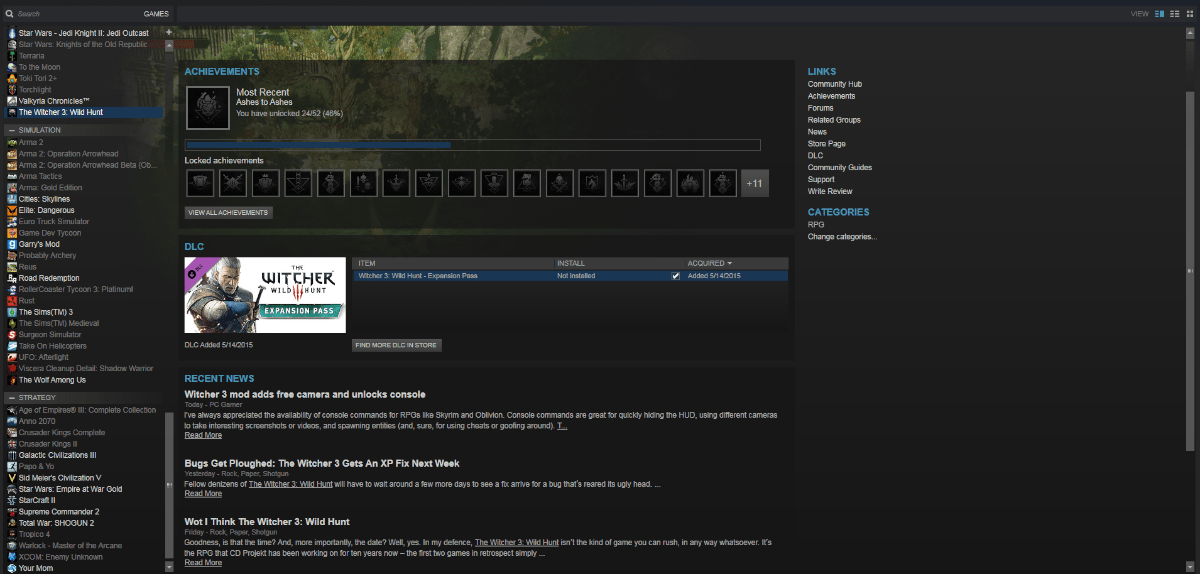Click Read More under Bugs Get Ploughed article
The height and width of the screenshot is (574, 1200).
pos(203,494)
